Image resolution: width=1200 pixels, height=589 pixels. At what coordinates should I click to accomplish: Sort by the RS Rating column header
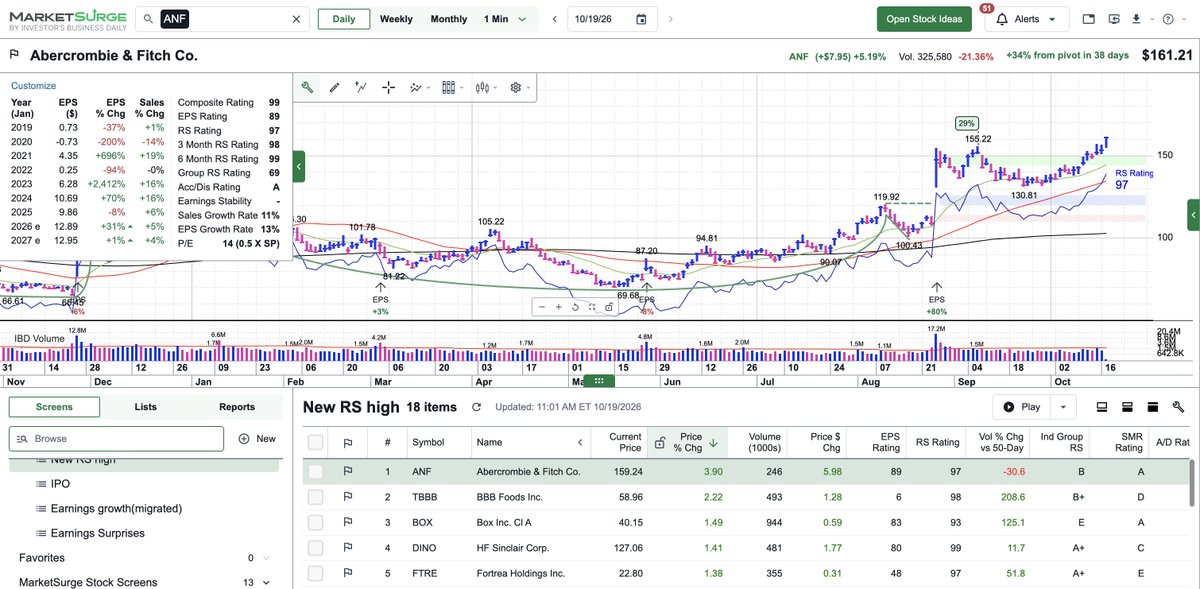click(938, 442)
